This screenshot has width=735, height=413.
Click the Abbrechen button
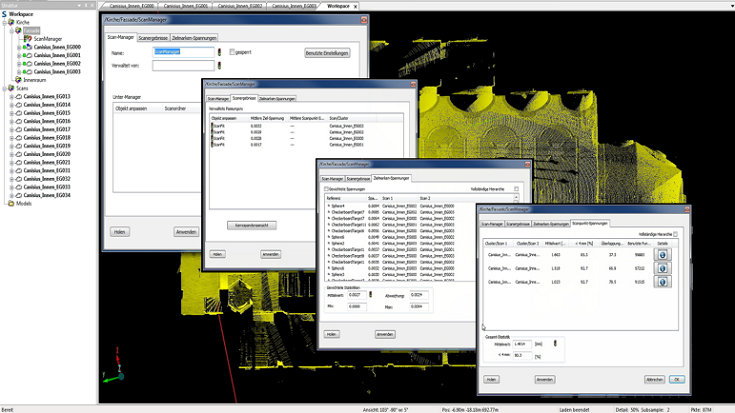click(654, 379)
